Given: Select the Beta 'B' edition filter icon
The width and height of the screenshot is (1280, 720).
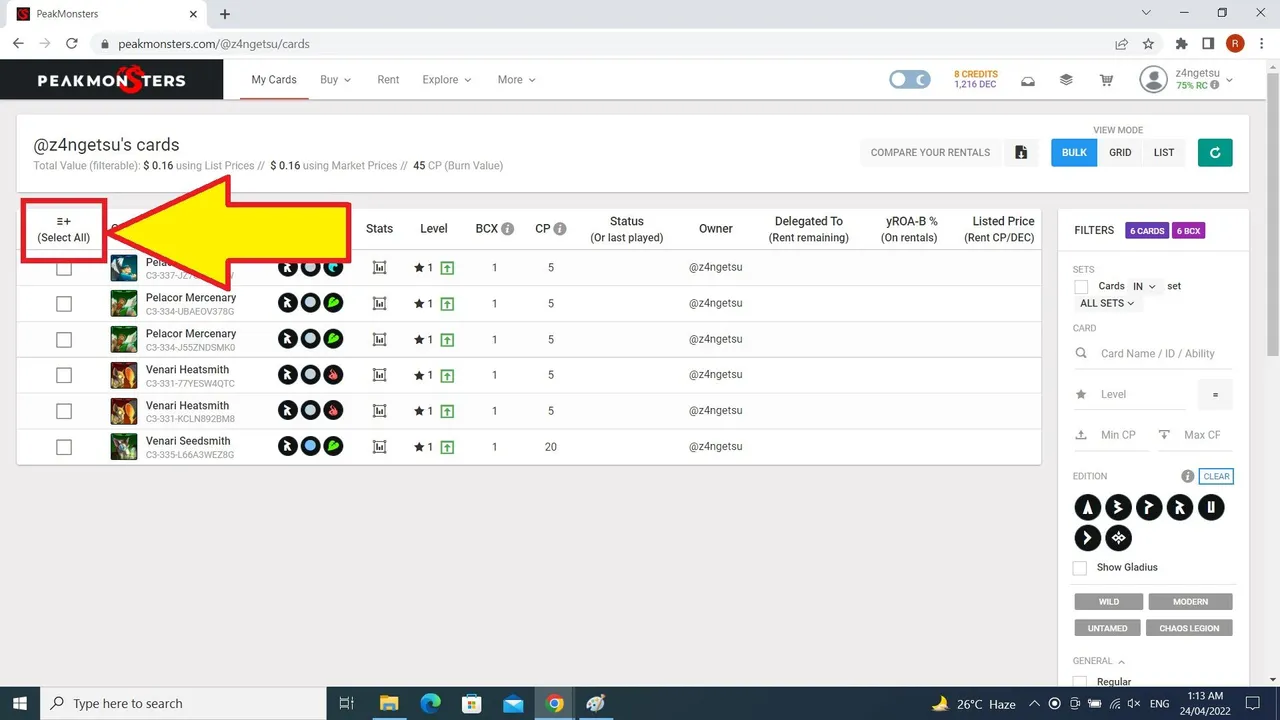Looking at the screenshot, I should (x=1118, y=507).
